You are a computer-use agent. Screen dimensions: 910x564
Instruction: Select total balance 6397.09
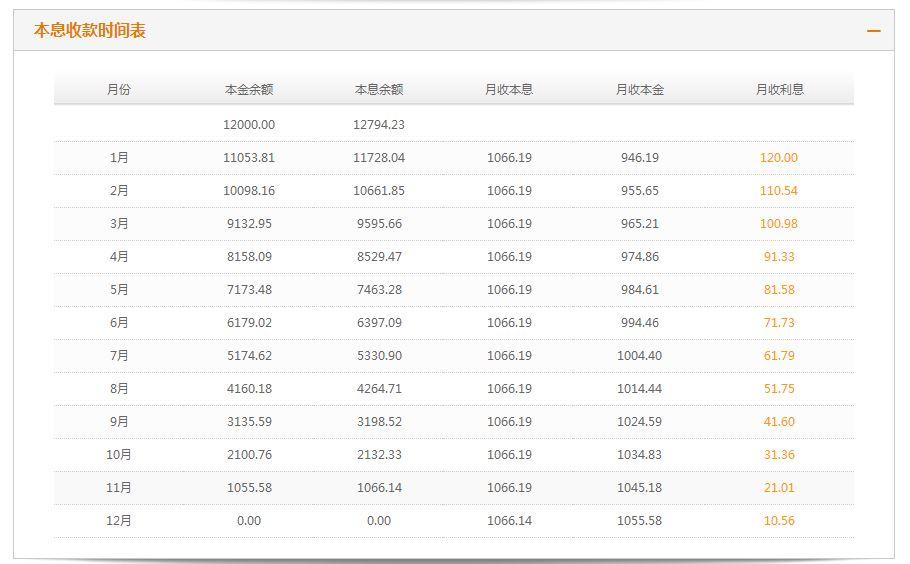coord(379,323)
